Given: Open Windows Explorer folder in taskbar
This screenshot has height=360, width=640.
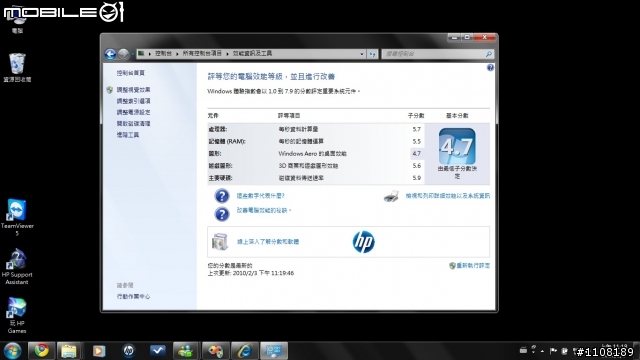Looking at the screenshot, I should (69, 351).
